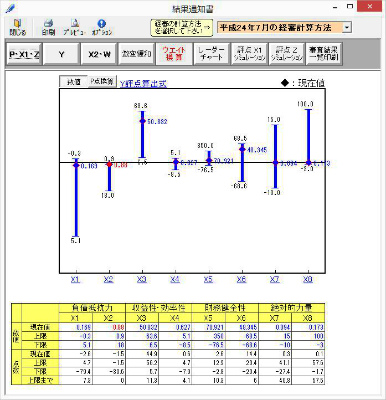Toggle the P点換算 view tab above chart
Screen dimensions: 386x400
(x=102, y=81)
